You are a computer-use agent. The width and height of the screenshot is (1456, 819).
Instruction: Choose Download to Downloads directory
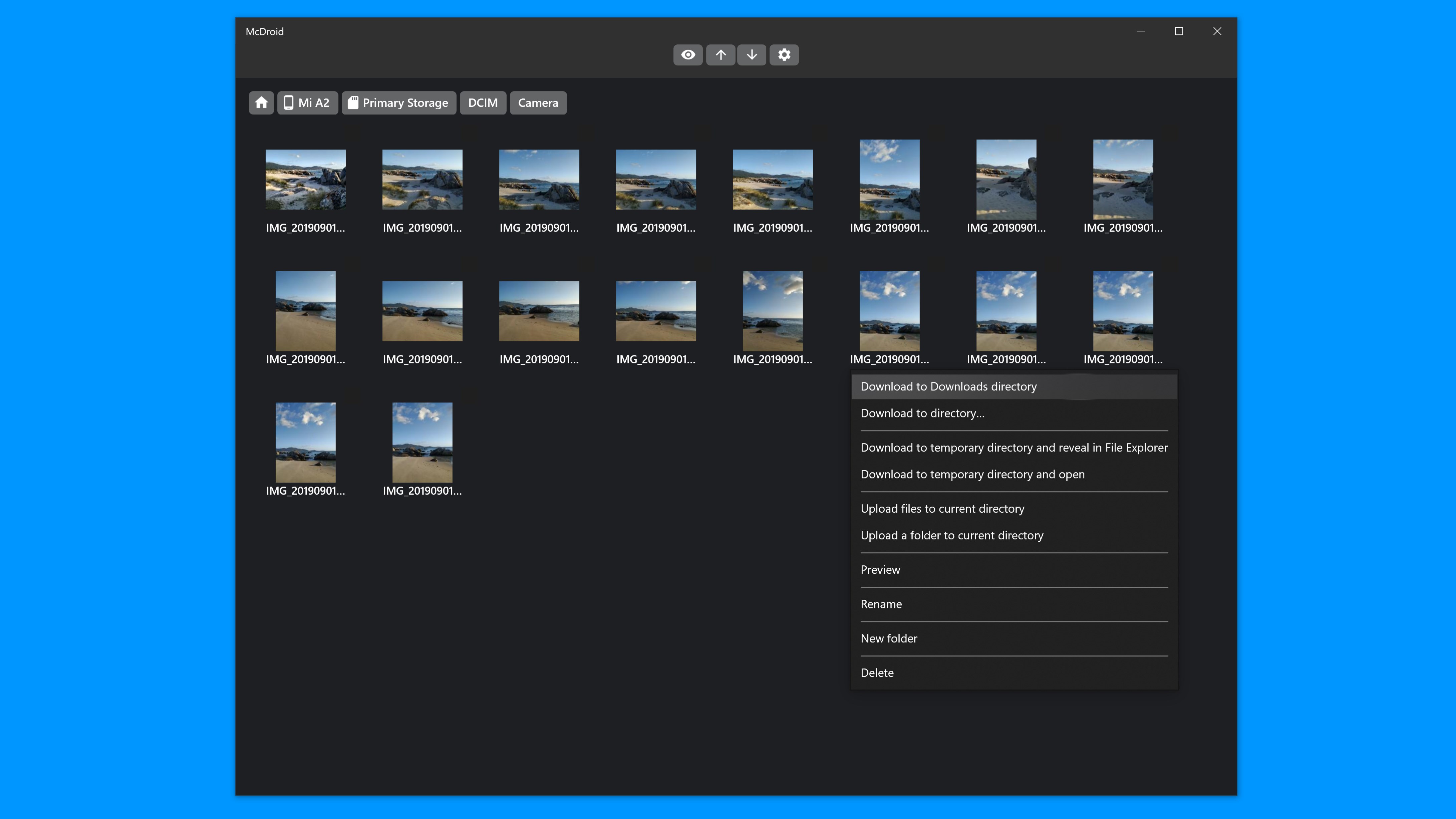pos(948,386)
